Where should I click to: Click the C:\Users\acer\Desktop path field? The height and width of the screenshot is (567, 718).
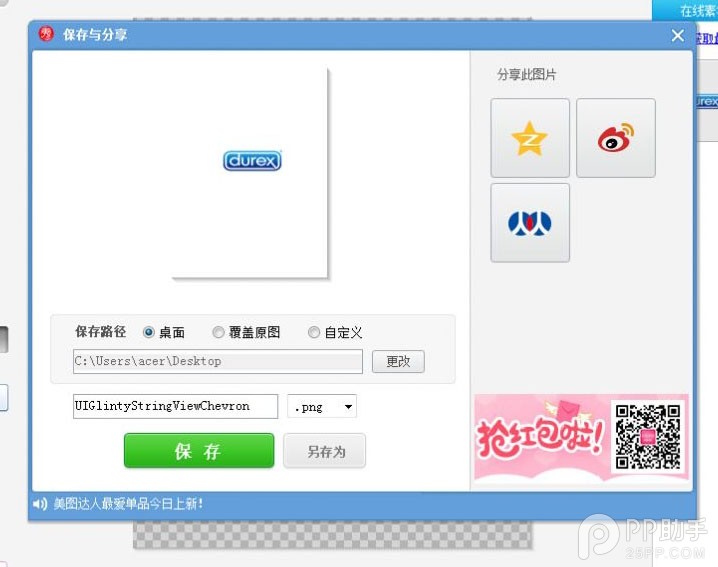pyautogui.click(x=218, y=361)
